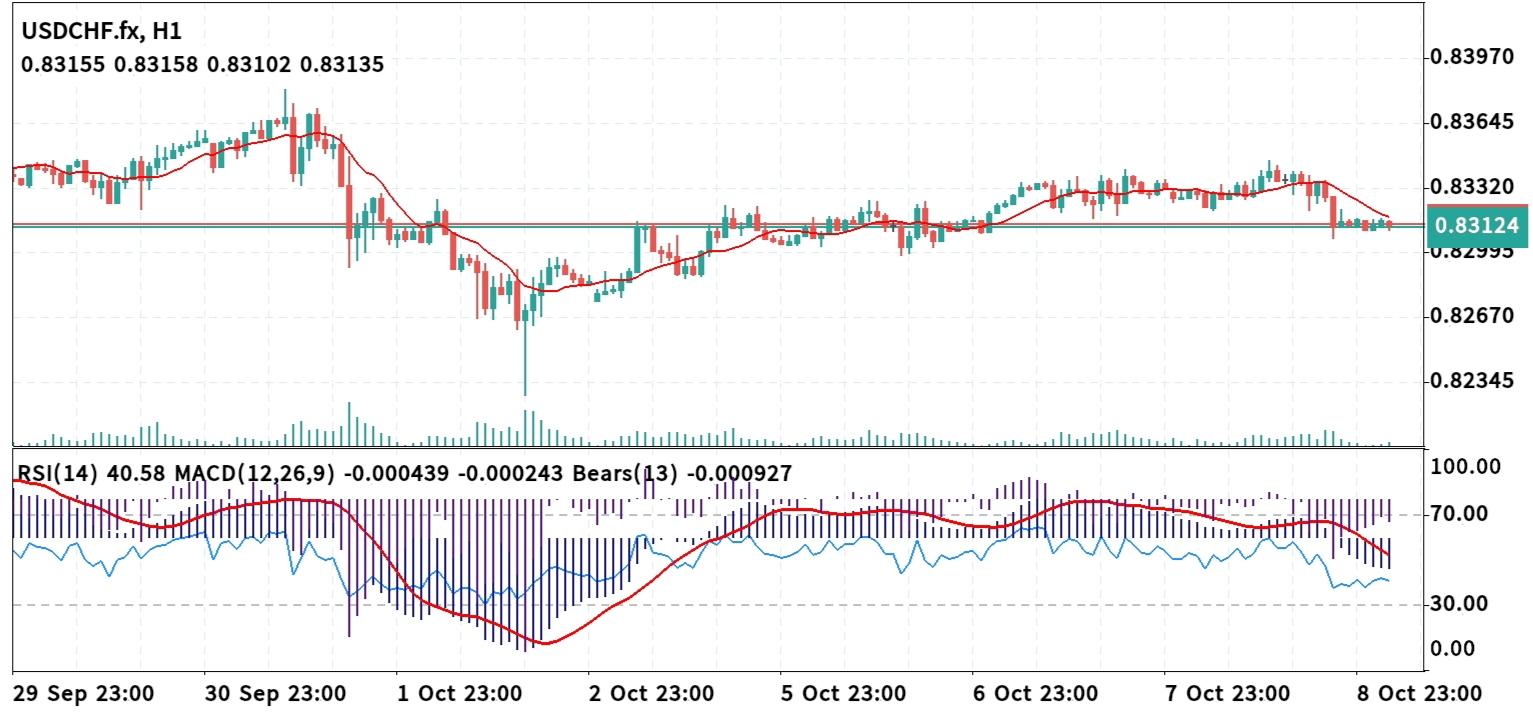Click the 0.82345 price axis label
Viewport: 1533px width, 720px height.
pyautogui.click(x=1473, y=381)
